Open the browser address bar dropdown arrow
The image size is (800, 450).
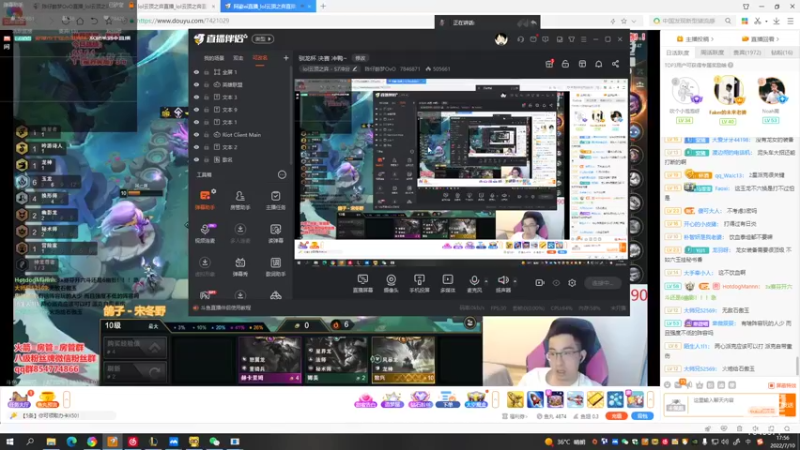pyautogui.click(x=634, y=21)
